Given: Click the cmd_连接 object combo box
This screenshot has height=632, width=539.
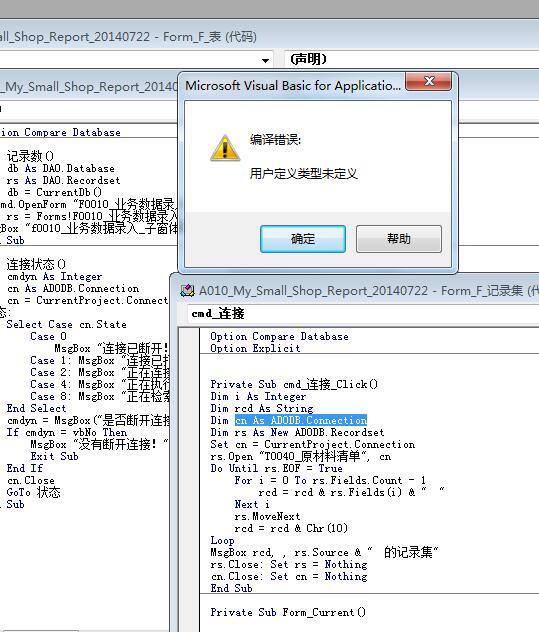Looking at the screenshot, I should click(x=363, y=314).
